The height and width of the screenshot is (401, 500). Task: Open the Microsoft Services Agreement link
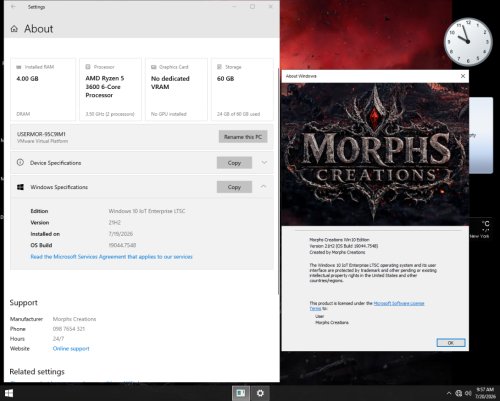coord(111,257)
